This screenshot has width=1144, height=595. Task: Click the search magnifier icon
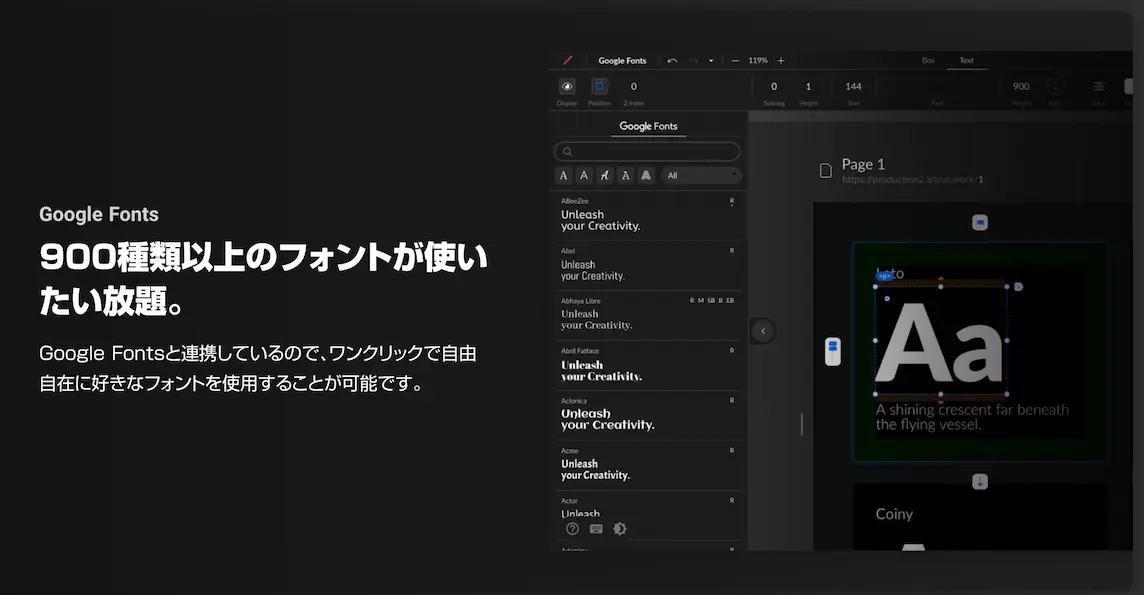click(x=567, y=152)
